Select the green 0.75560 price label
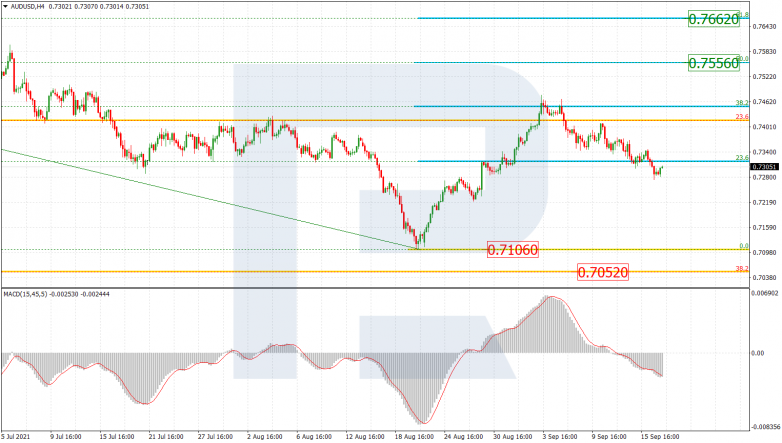782x443 pixels. pyautogui.click(x=713, y=63)
